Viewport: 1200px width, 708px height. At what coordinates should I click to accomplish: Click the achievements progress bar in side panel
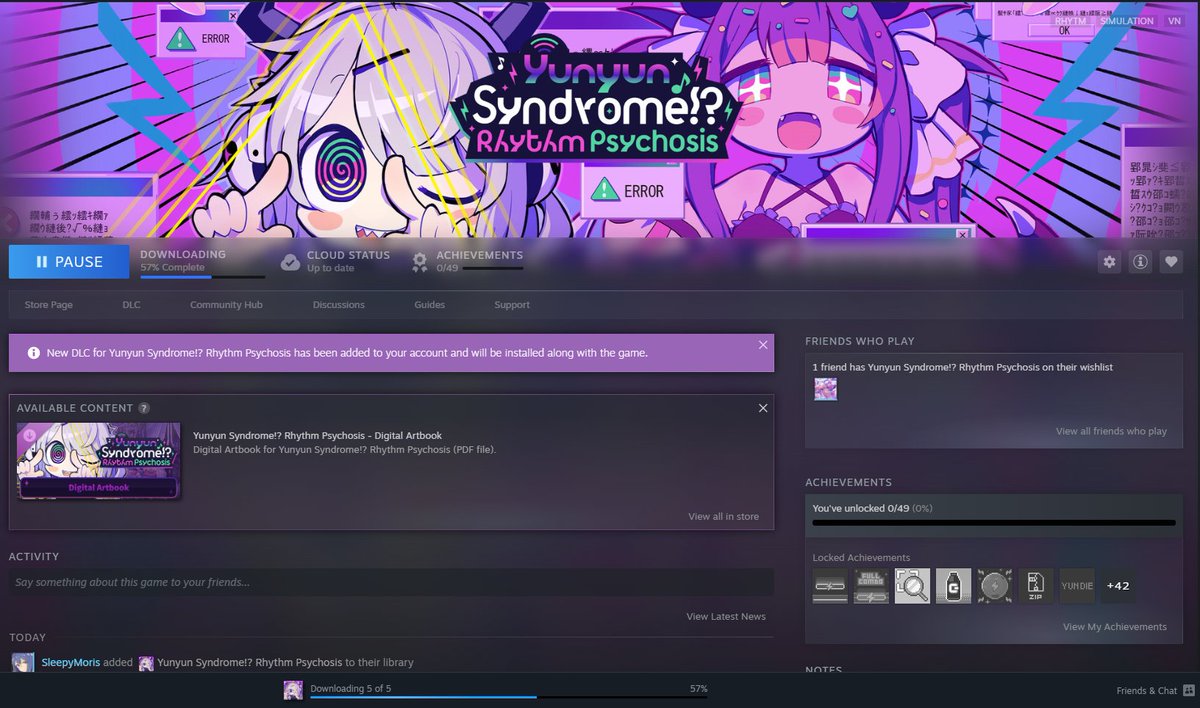[994, 522]
